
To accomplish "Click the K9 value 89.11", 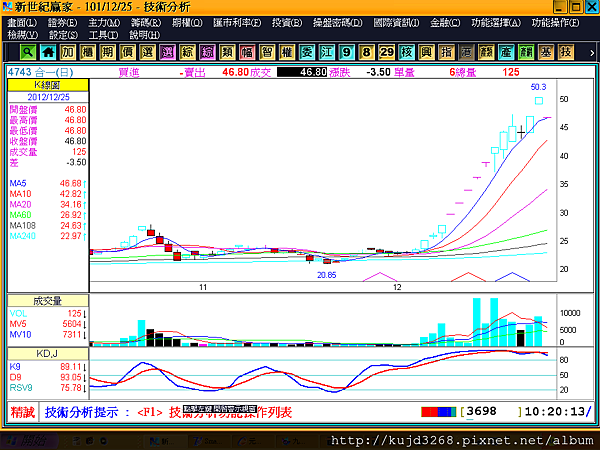I will 71,367.
